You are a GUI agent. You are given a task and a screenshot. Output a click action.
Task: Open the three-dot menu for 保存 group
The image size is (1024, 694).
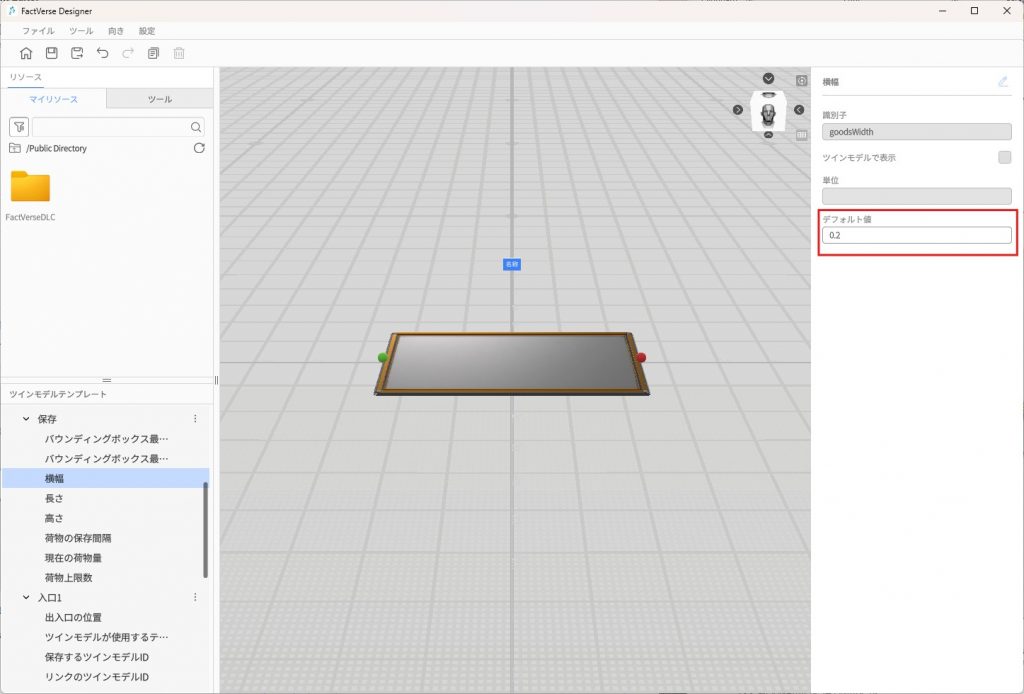point(195,419)
